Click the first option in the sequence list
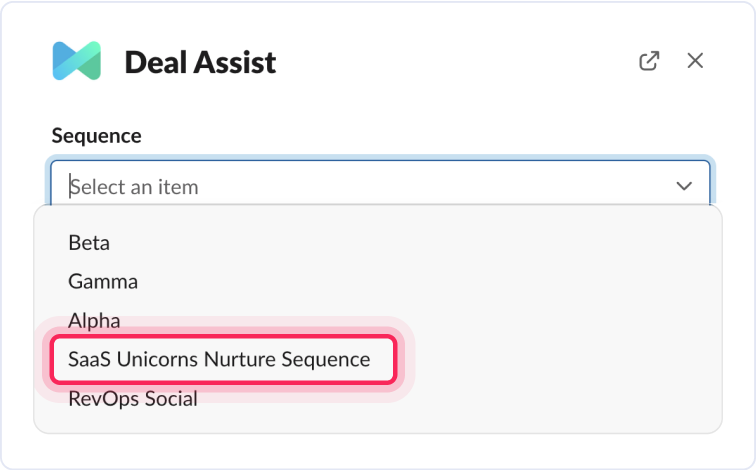 point(89,242)
